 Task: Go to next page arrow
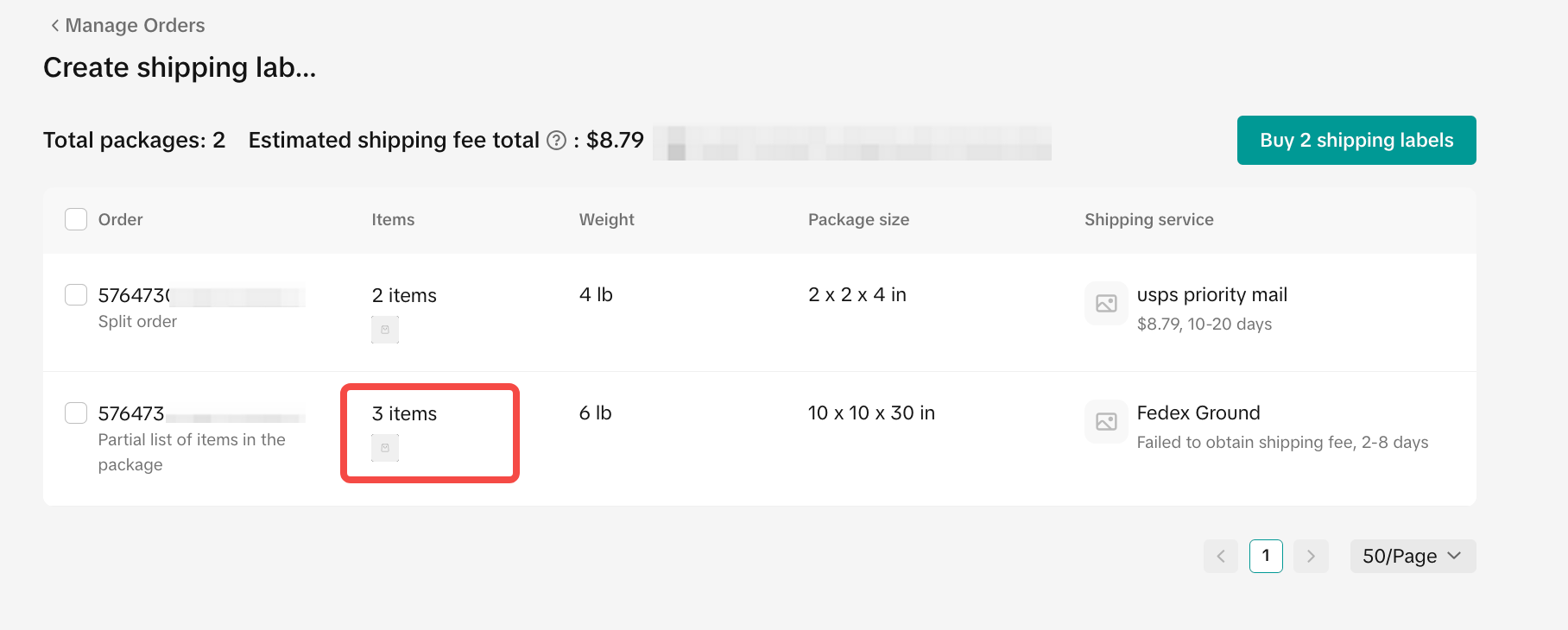click(x=1311, y=557)
